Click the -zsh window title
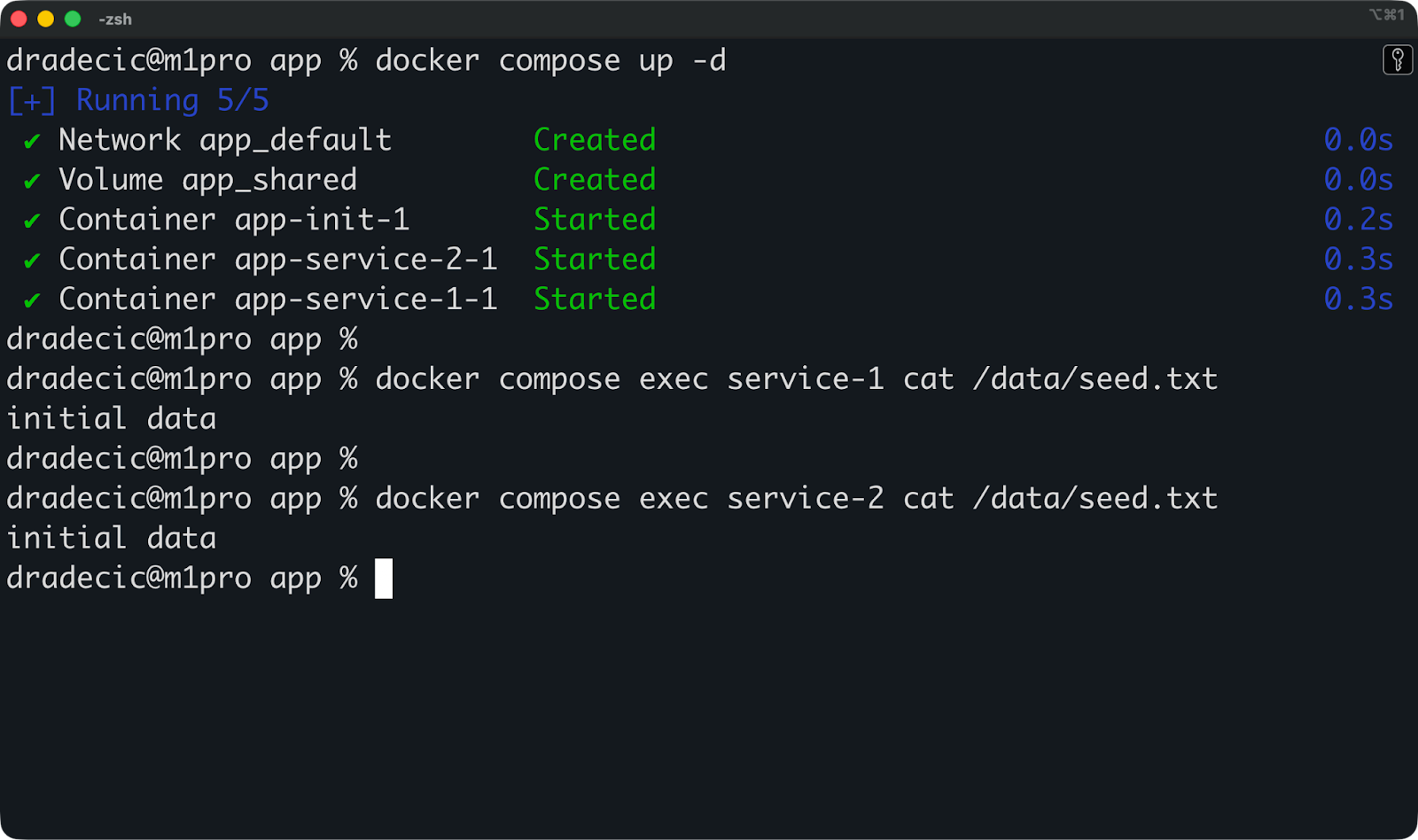This screenshot has height=840, width=1418. pyautogui.click(x=115, y=19)
